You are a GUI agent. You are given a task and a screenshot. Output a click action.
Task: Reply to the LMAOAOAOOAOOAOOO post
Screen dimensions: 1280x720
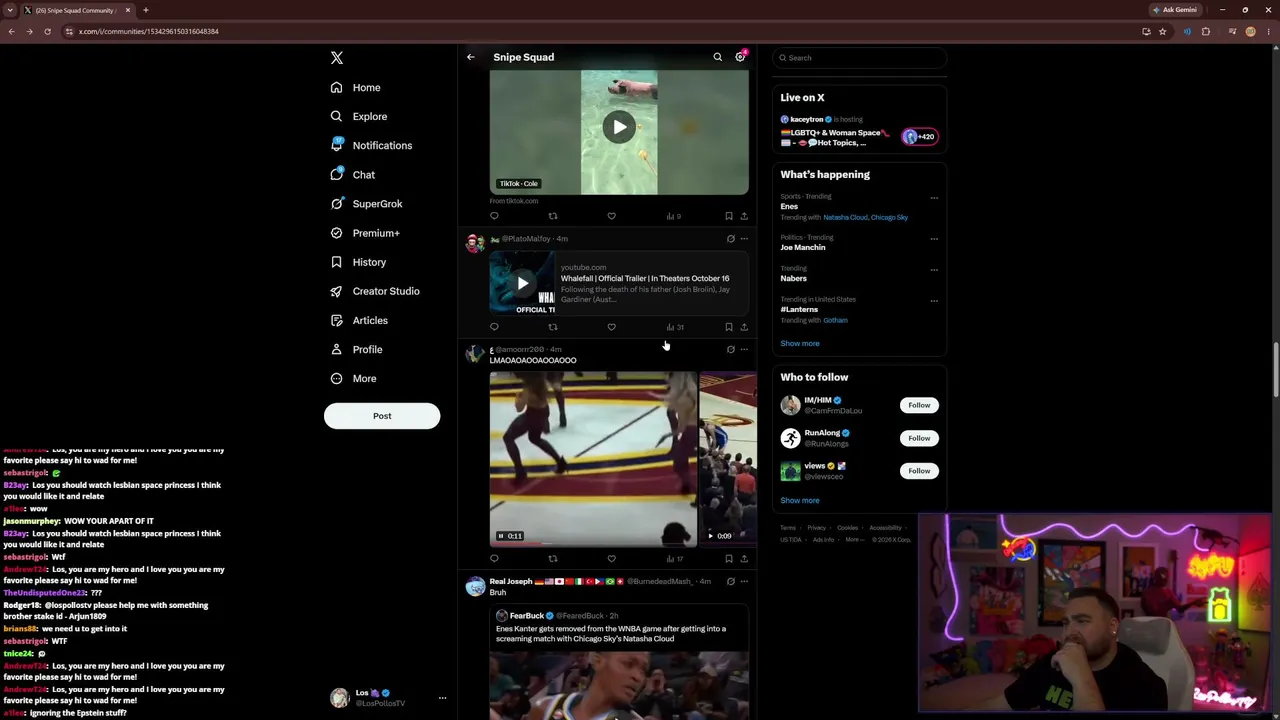(x=494, y=559)
